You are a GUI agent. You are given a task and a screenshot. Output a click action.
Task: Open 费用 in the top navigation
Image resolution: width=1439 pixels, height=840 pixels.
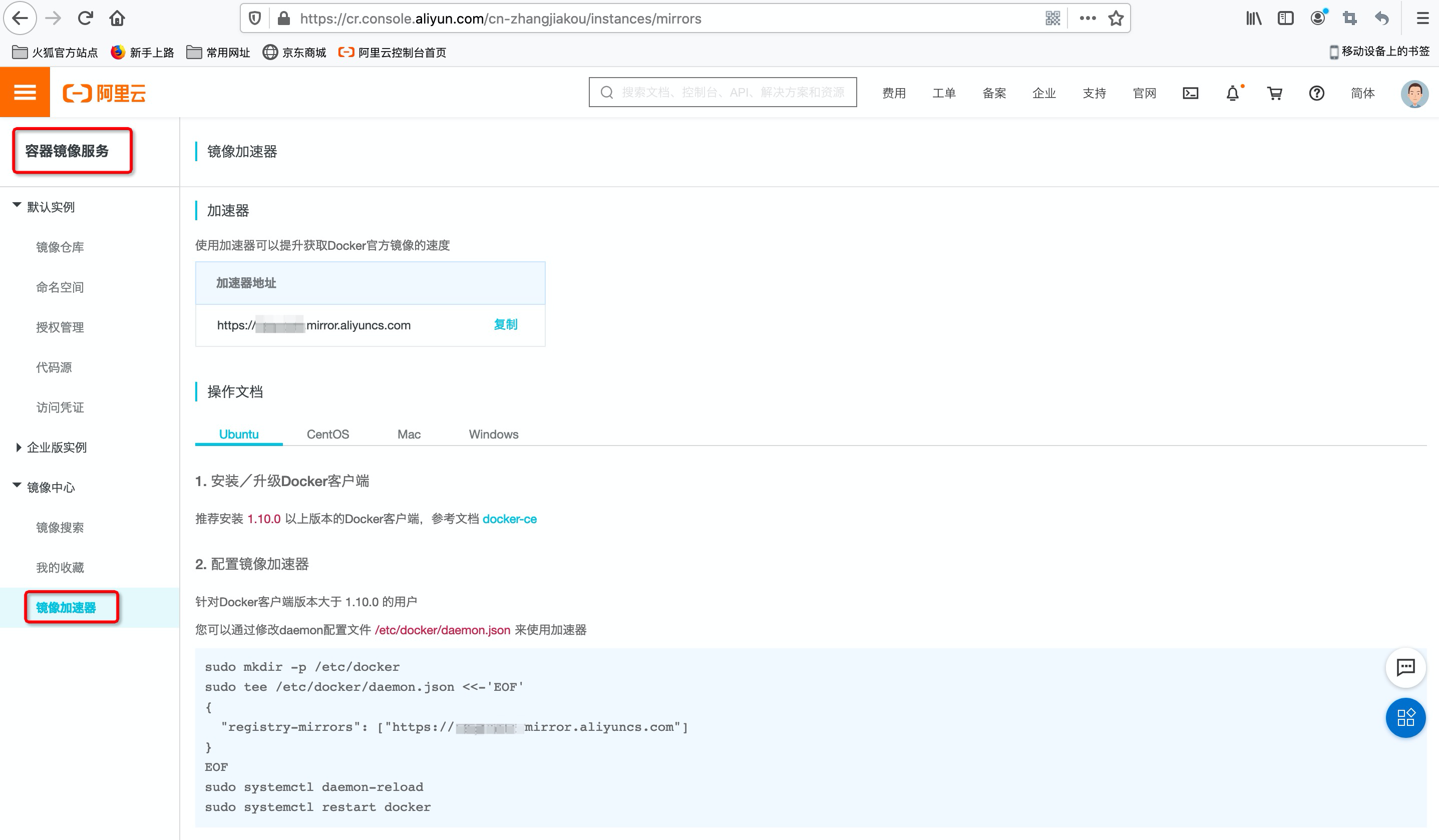point(894,93)
